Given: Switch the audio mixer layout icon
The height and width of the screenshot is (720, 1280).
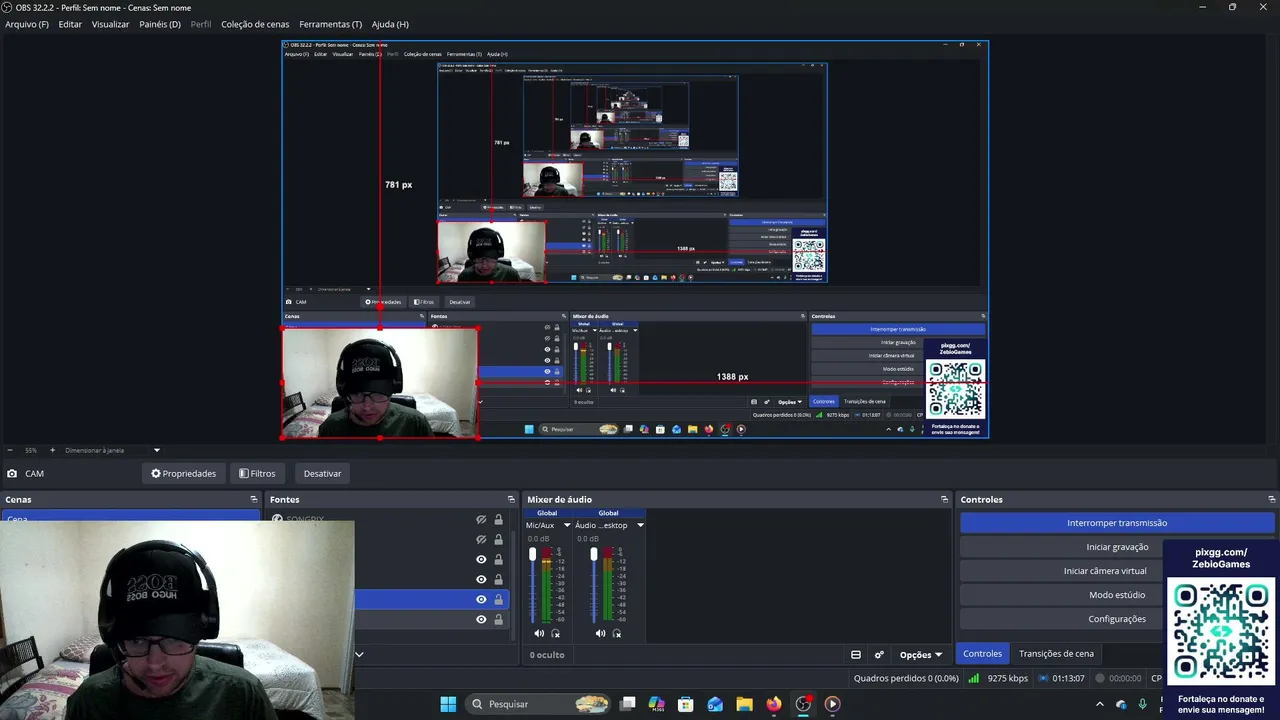Looking at the screenshot, I should pos(856,655).
